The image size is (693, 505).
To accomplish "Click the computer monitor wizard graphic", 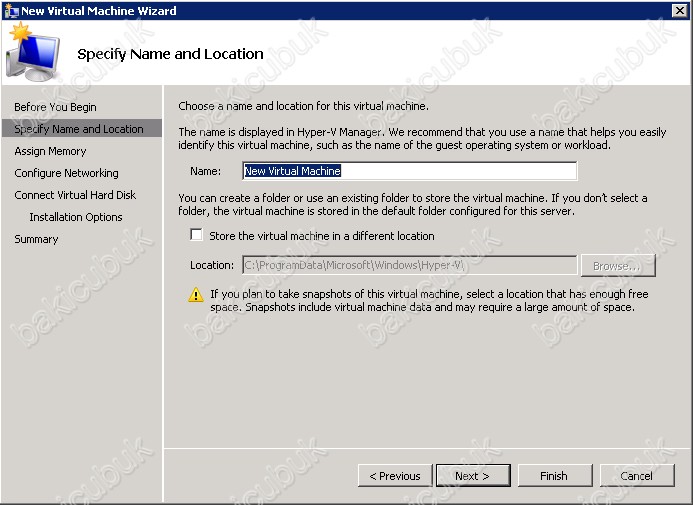I will tap(33, 53).
